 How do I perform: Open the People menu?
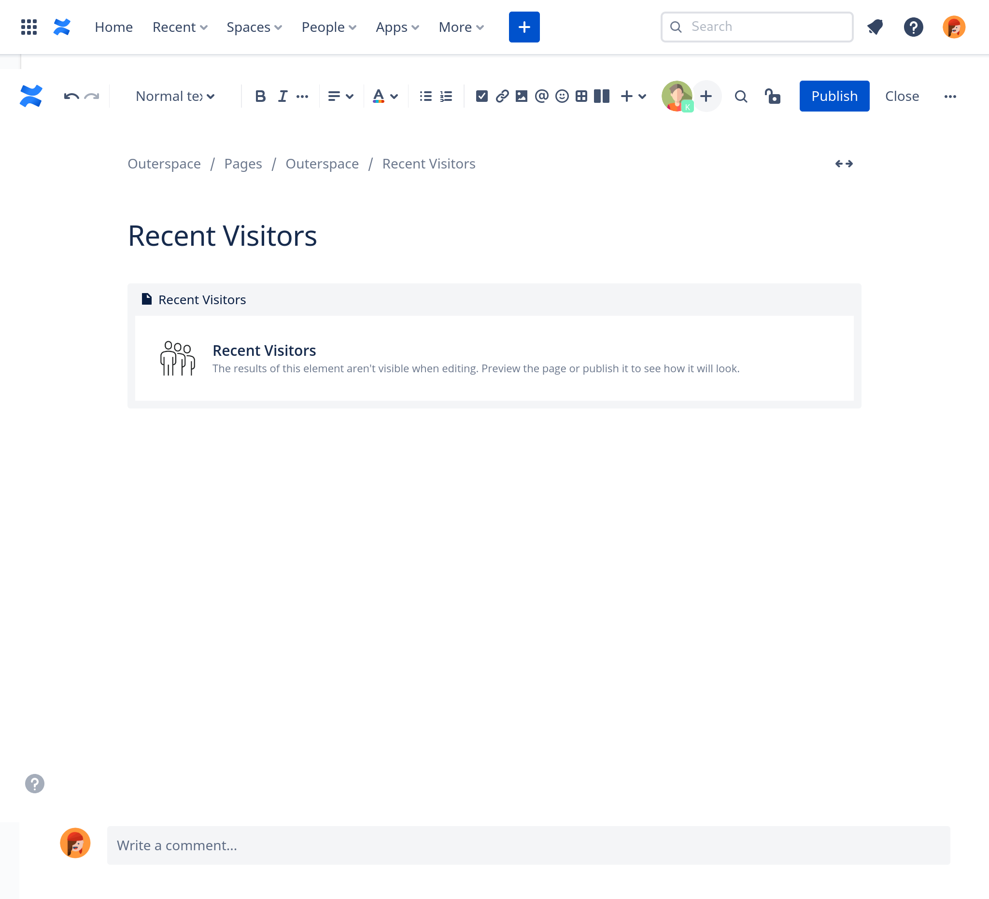(x=329, y=27)
